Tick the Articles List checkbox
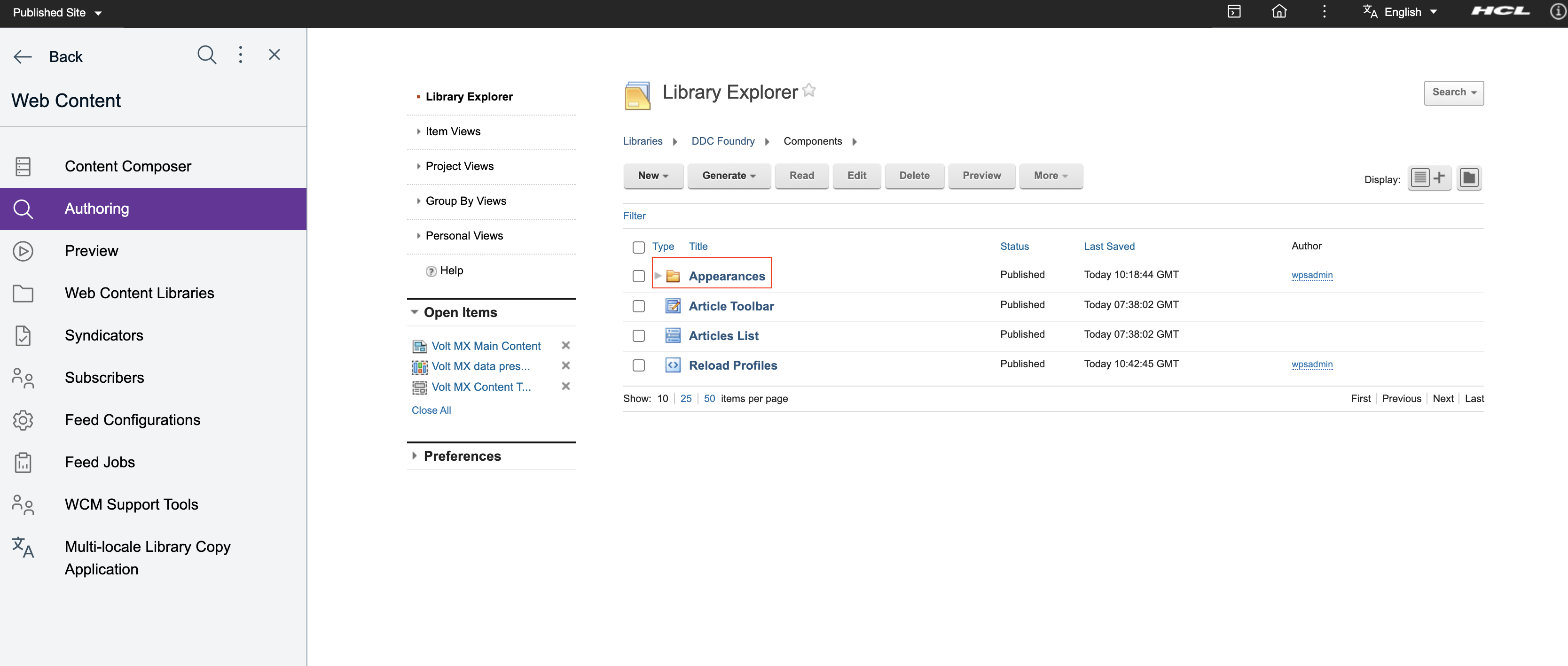This screenshot has width=1568, height=666. 638,336
